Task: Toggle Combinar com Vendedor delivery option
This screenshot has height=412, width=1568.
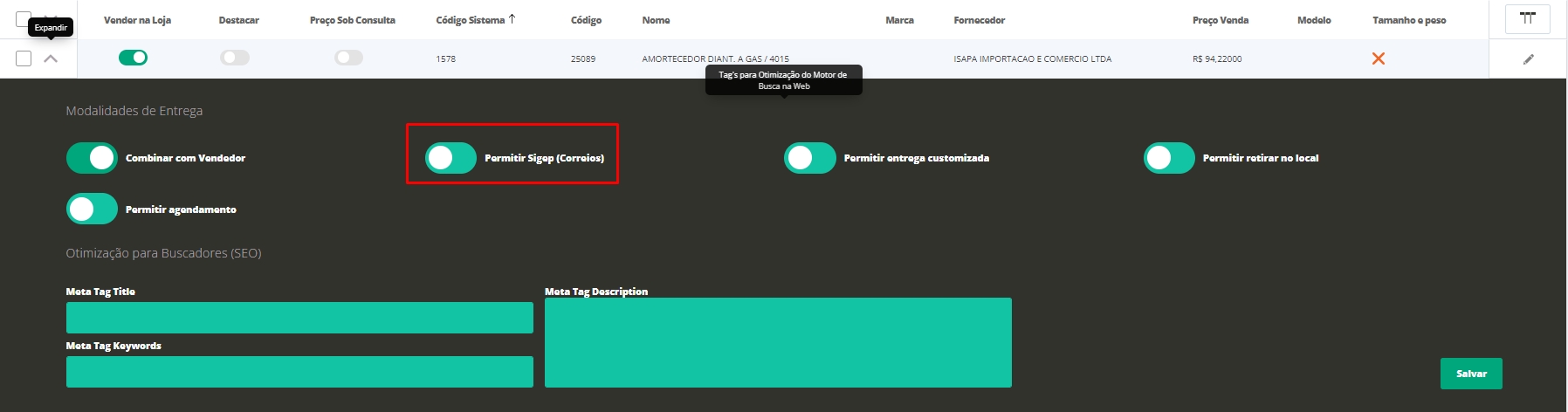Action: tap(92, 158)
